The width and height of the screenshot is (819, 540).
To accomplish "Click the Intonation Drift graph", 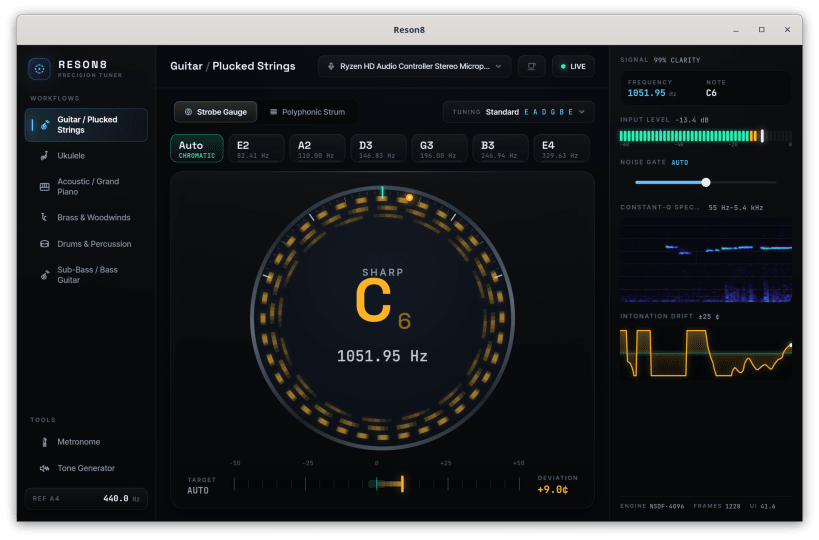I will 706,353.
